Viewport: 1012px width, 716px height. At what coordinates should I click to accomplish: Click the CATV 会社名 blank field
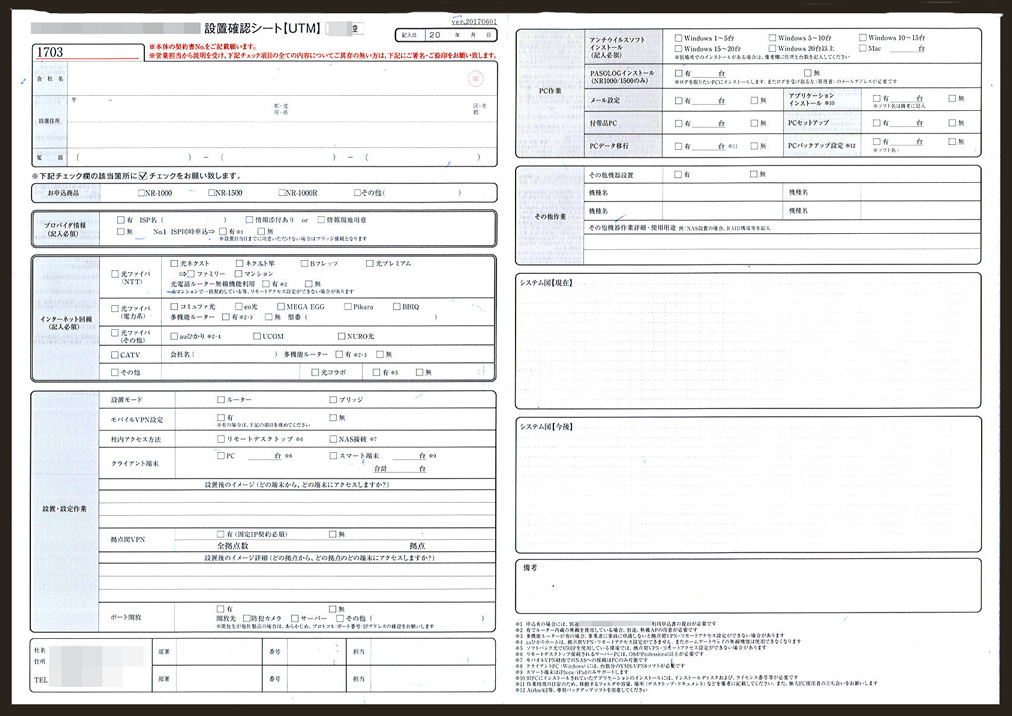tap(235, 354)
